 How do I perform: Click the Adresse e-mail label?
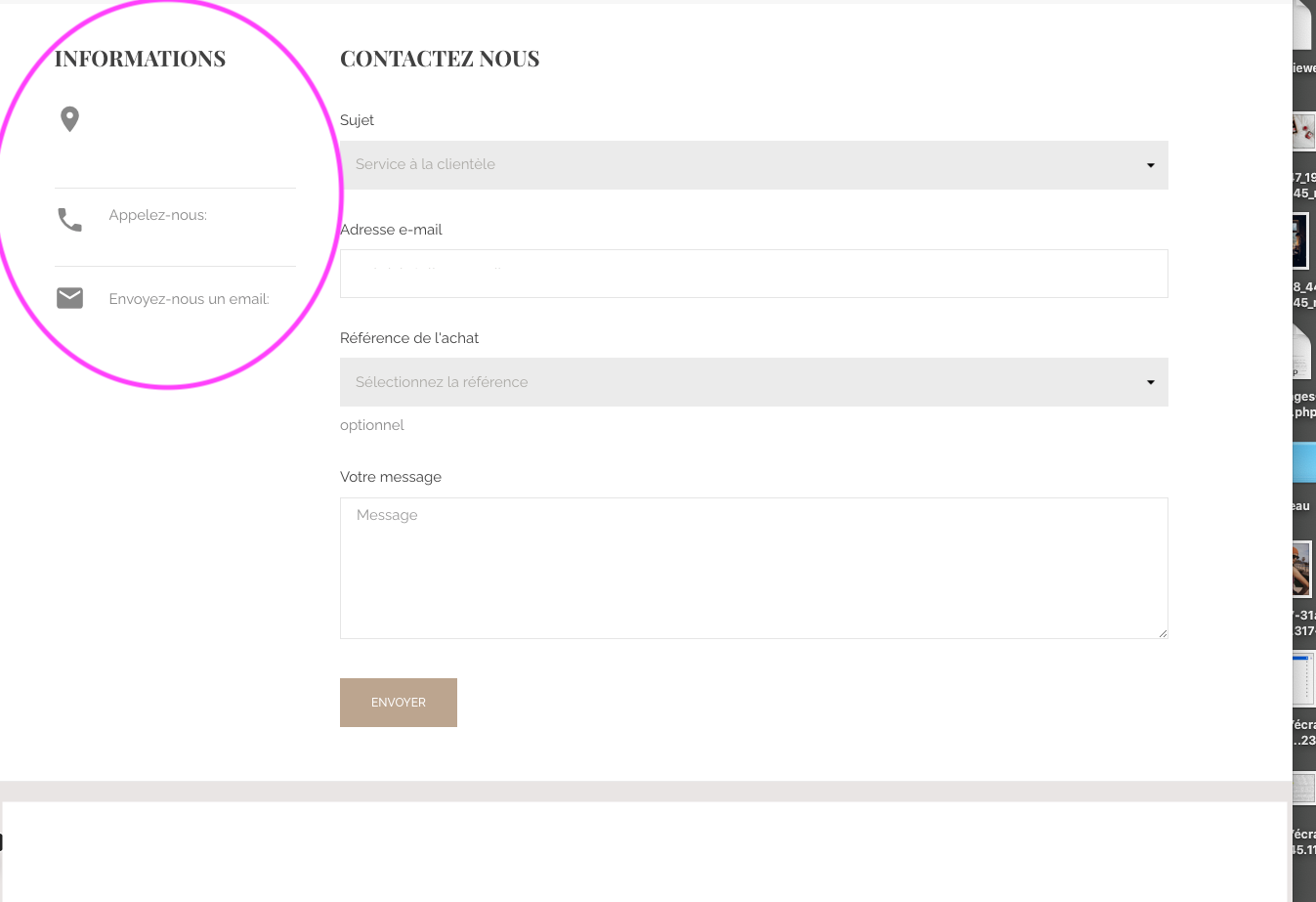point(391,230)
